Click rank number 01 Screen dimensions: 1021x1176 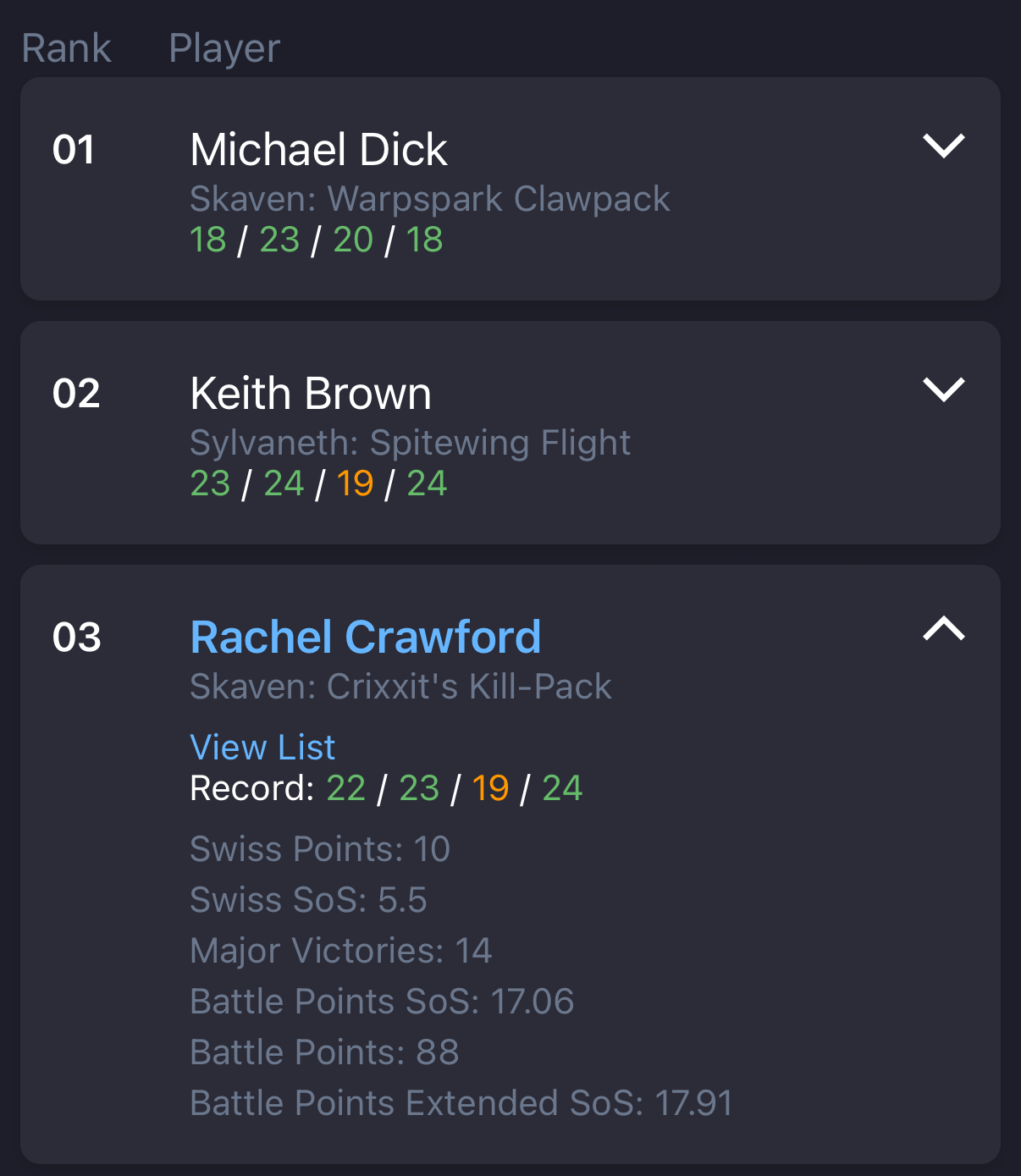tap(74, 150)
